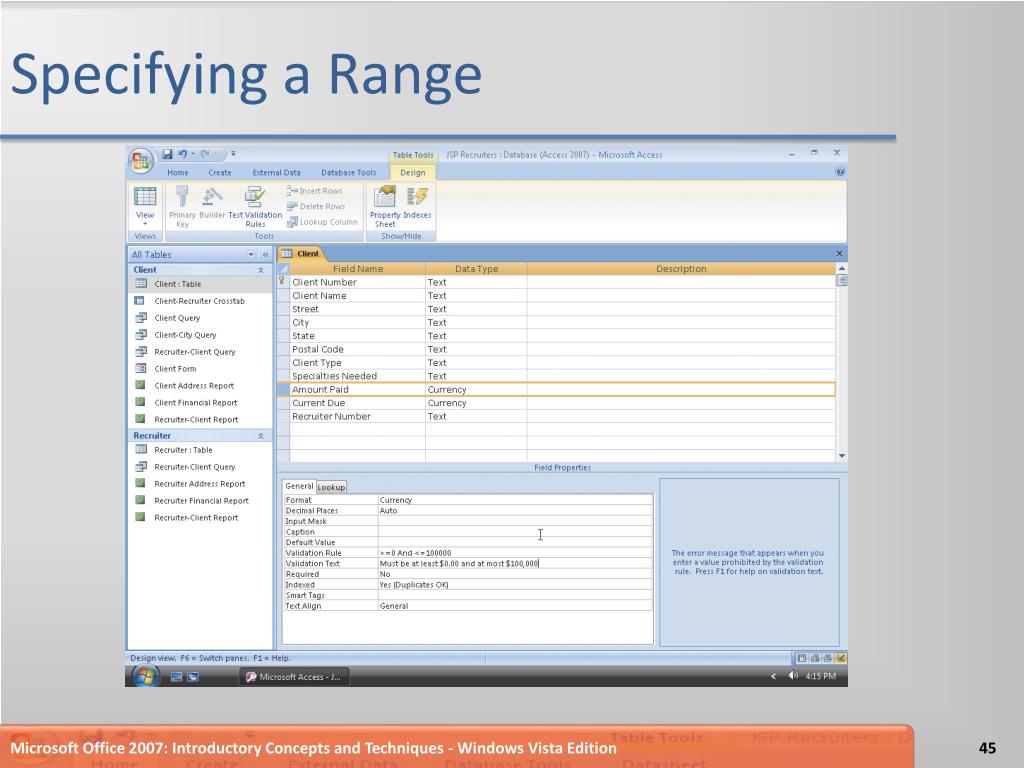
Task: Click the Field Name column header
Action: tap(358, 268)
